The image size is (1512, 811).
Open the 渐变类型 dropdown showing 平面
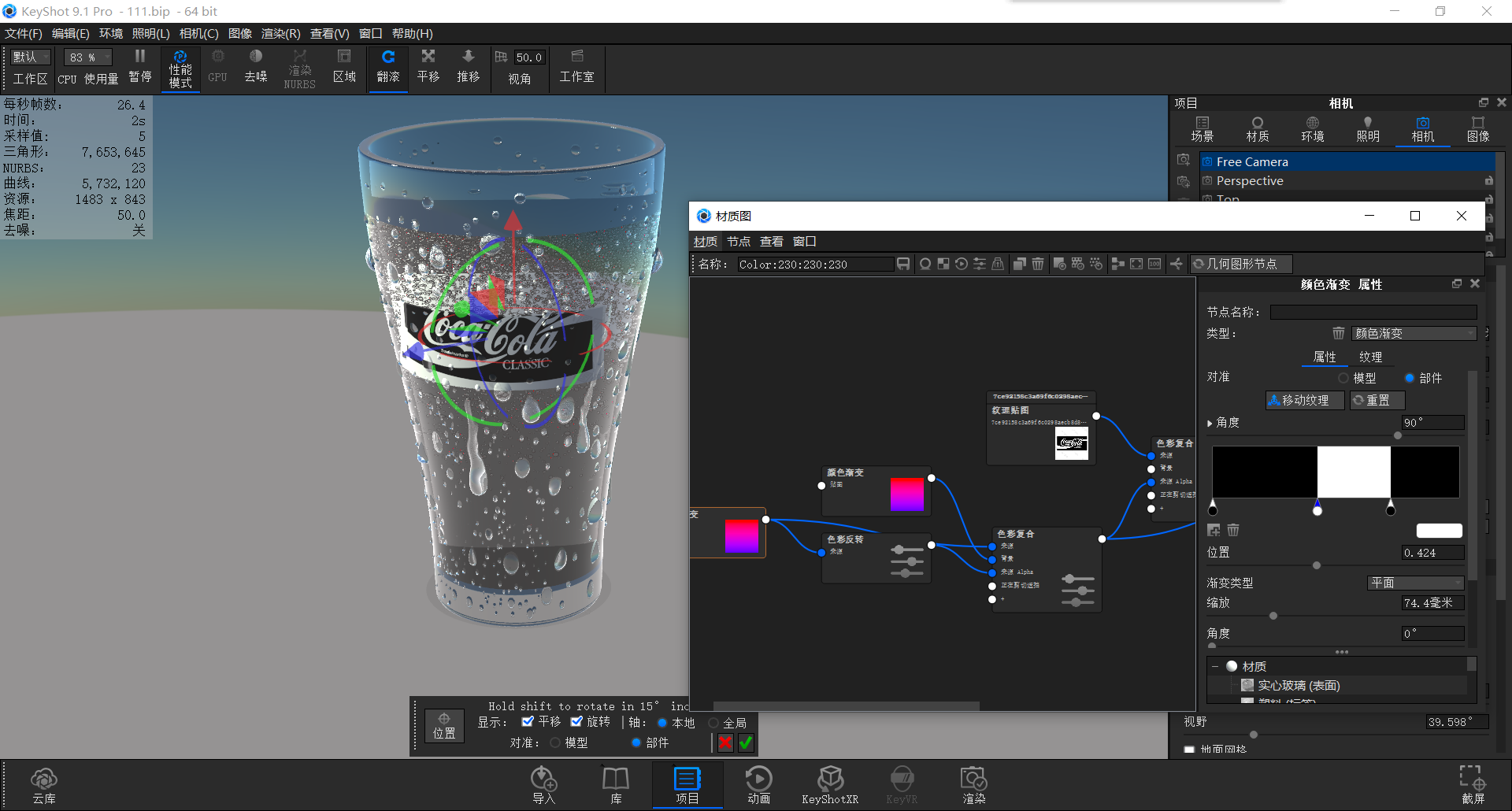point(1415,583)
